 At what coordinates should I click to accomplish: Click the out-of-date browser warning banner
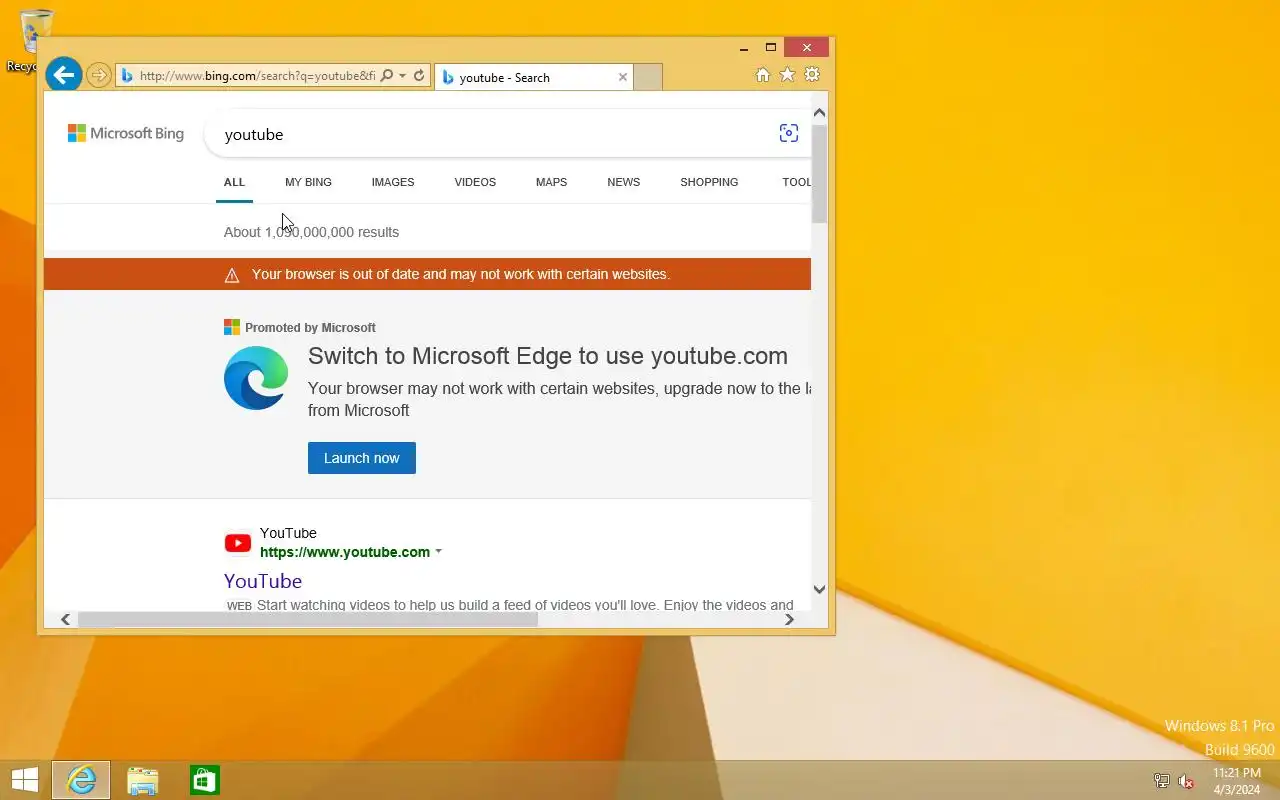(427, 274)
